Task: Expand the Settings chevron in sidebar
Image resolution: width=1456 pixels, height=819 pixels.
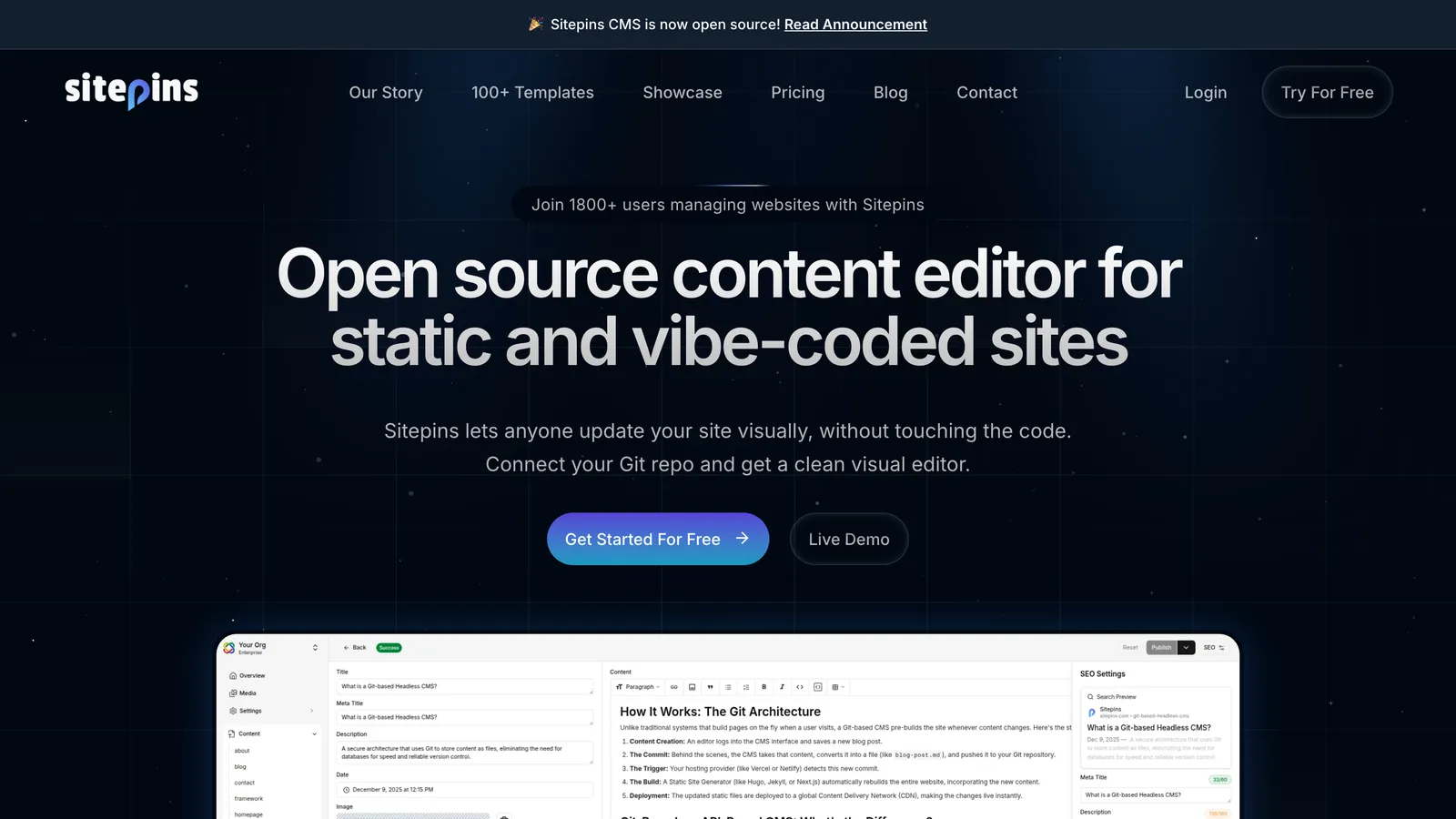Action: 312,711
